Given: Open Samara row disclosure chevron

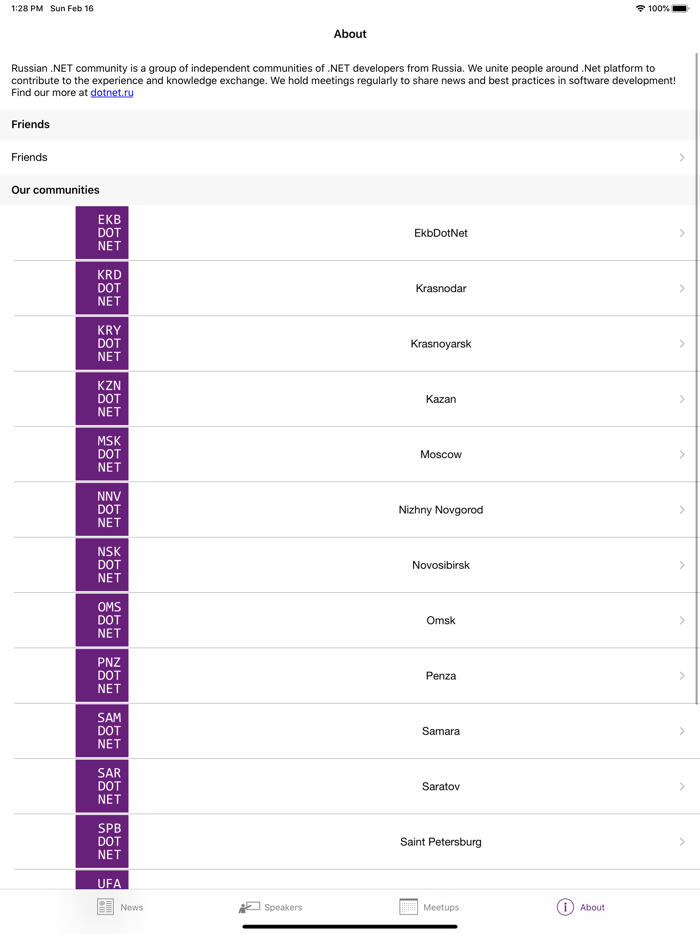Looking at the screenshot, I should 682,731.
